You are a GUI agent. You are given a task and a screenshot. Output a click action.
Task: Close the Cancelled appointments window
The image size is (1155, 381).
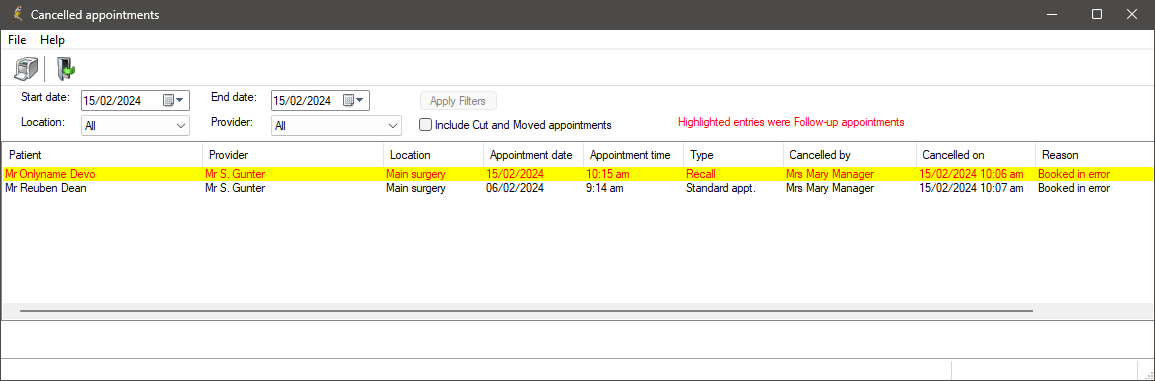click(1132, 14)
